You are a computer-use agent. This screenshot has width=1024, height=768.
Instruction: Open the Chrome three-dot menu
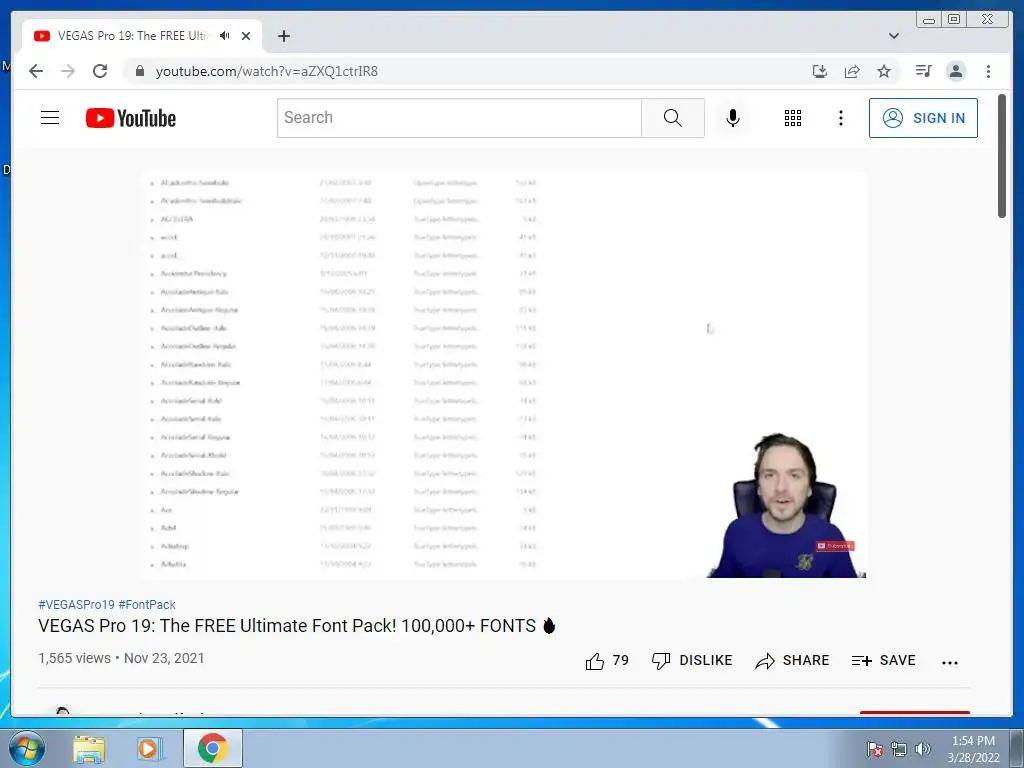point(988,71)
